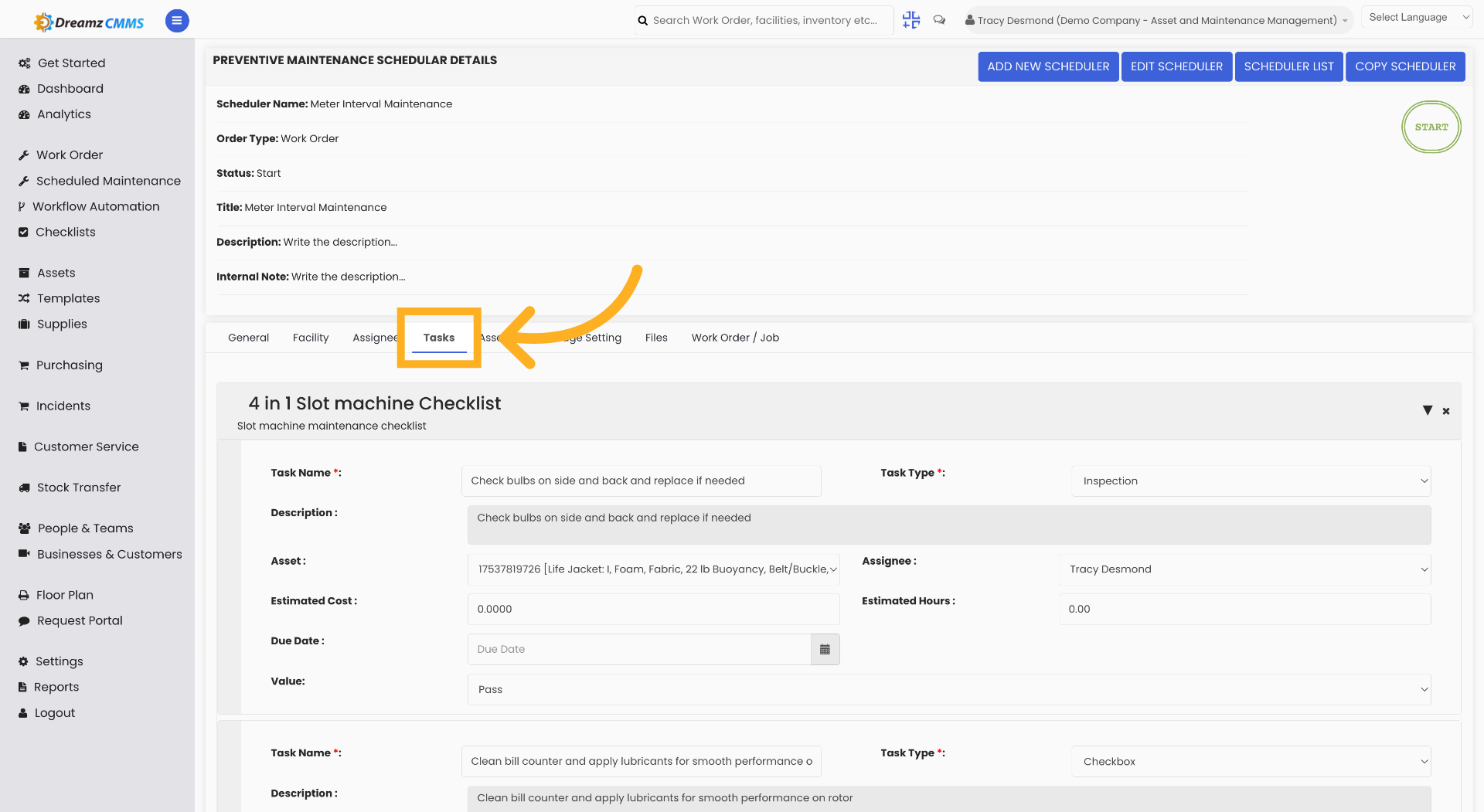Click EDIT SCHEDULER button
This screenshot has width=1484, height=812.
1176,66
